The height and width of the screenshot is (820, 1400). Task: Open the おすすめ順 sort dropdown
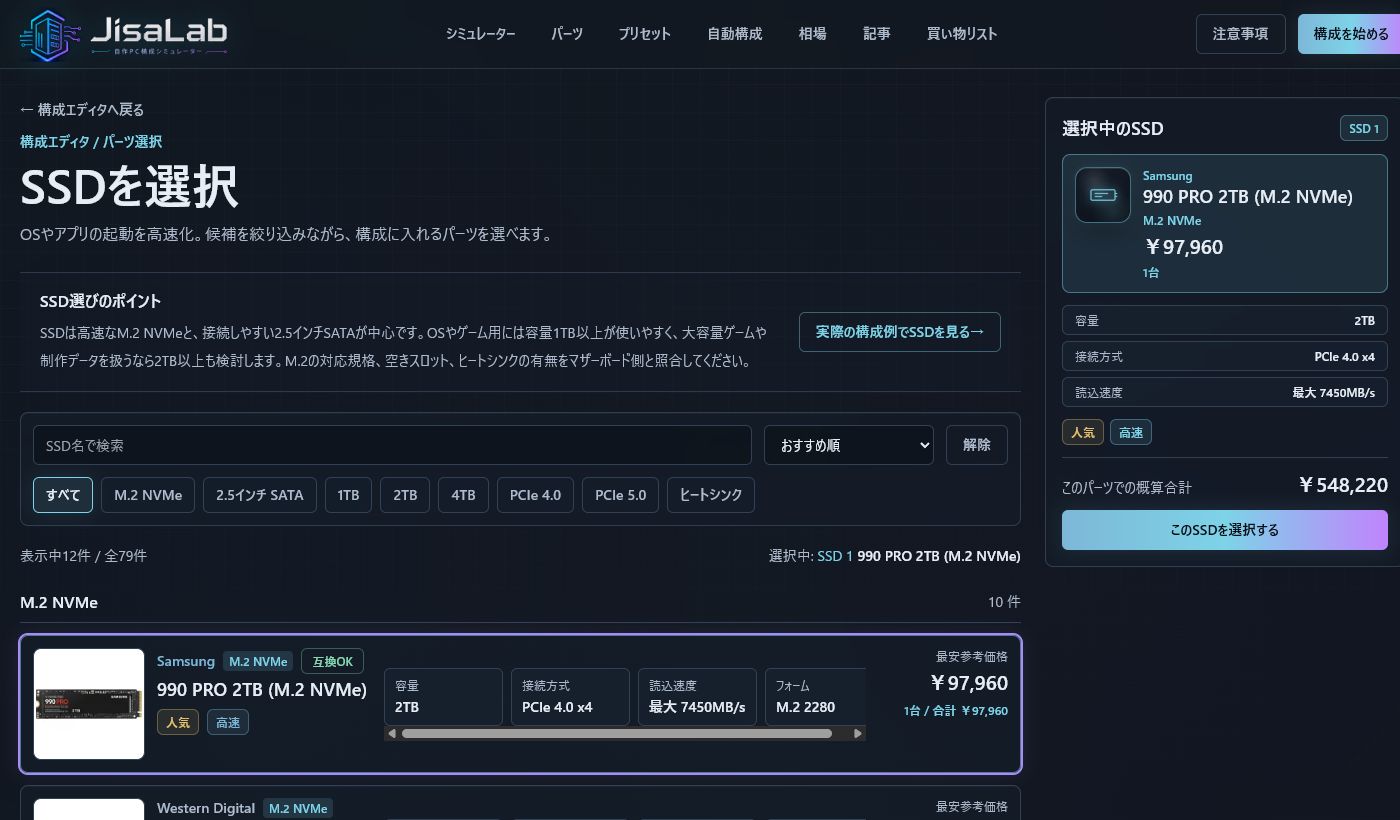point(849,445)
